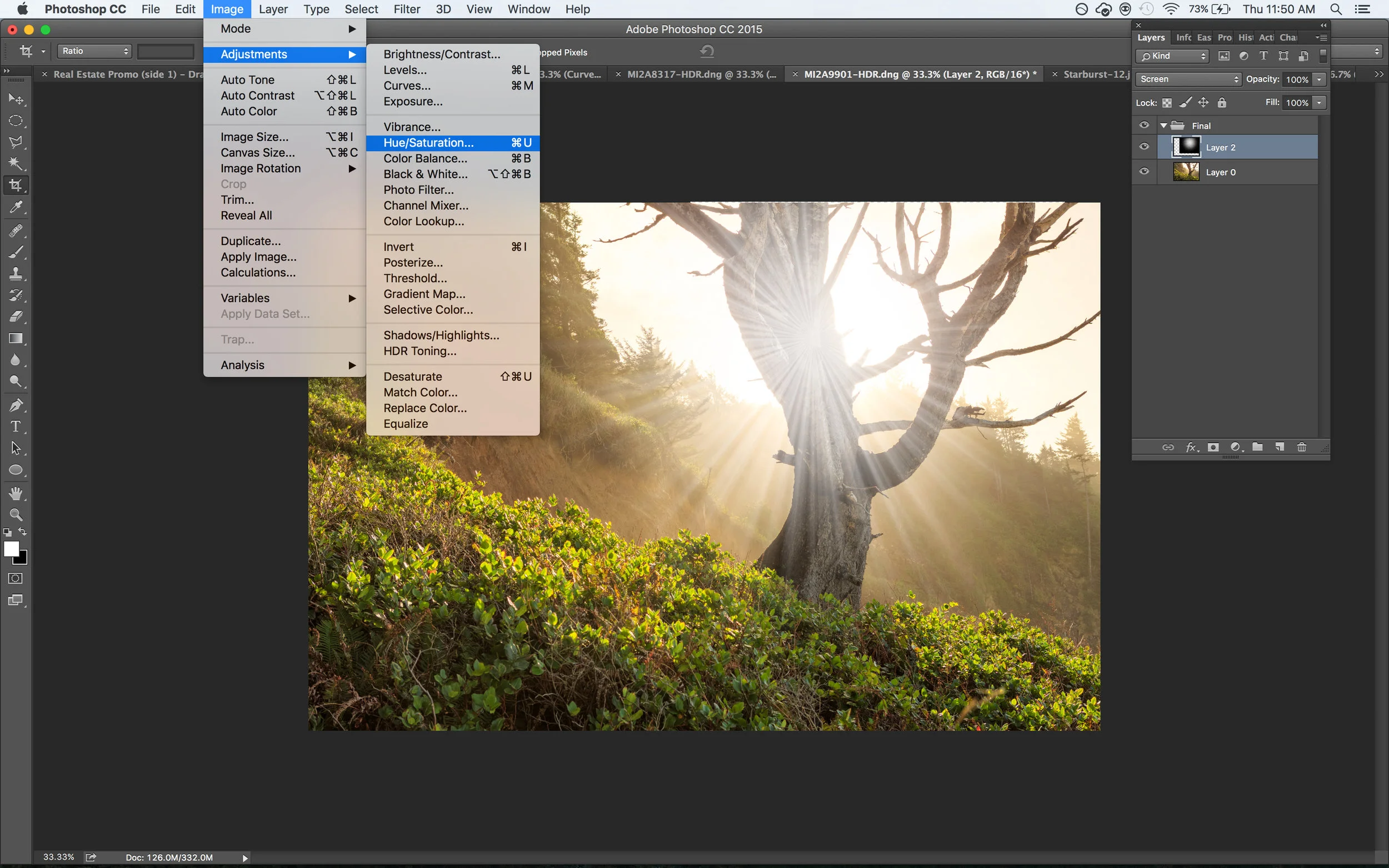Image resolution: width=1389 pixels, height=868 pixels.
Task: Hide Layer 2 visibility
Action: [1144, 147]
